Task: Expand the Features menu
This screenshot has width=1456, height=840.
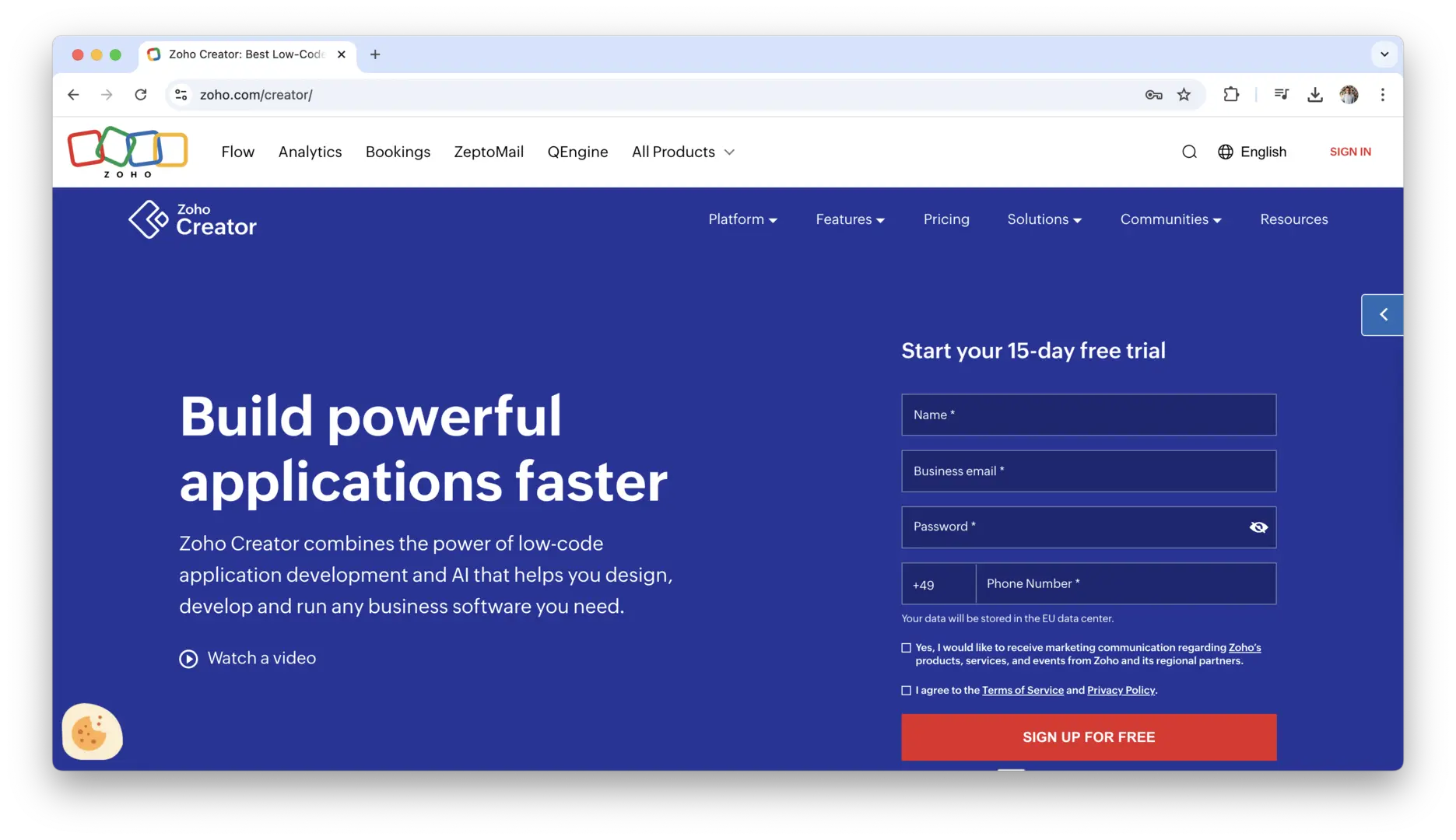Action: pos(850,219)
